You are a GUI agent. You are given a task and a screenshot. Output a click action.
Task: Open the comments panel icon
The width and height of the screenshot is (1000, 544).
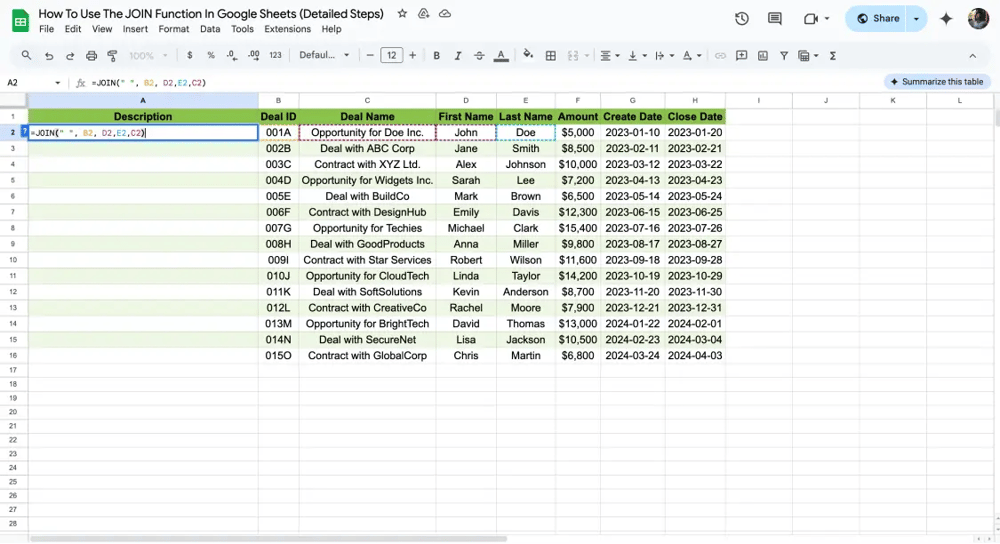(x=774, y=19)
